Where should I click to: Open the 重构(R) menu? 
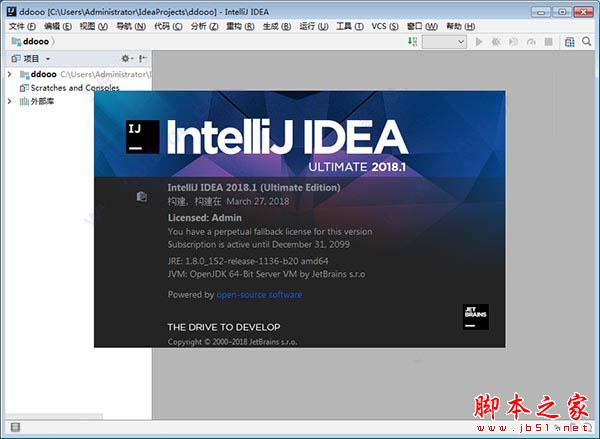[240, 26]
